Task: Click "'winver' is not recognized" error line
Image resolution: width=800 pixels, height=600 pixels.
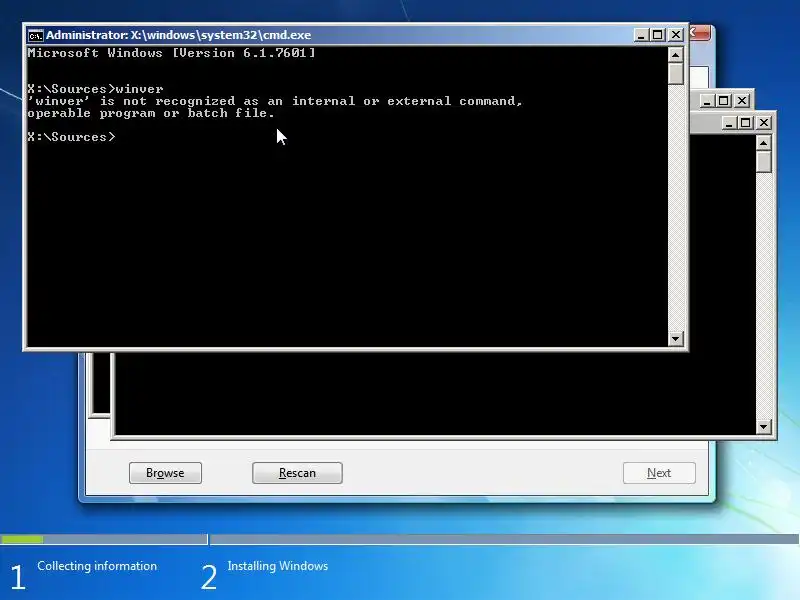Action: tap(276, 101)
